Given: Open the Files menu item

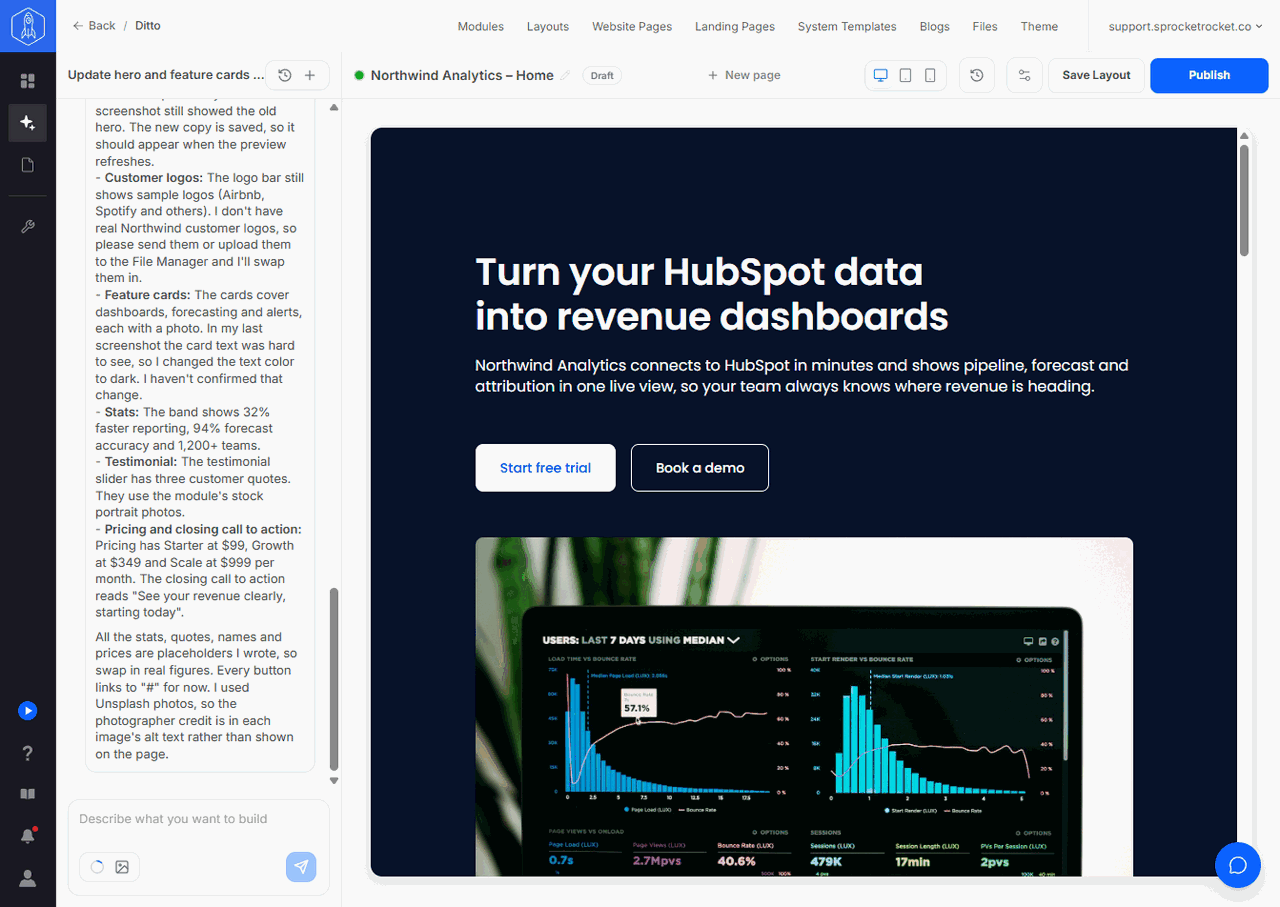Looking at the screenshot, I should click(x=985, y=26).
